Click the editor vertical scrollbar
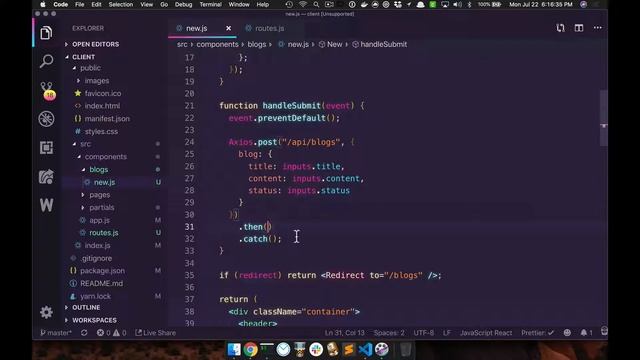Screen dimensions: 640x360 [x=604, y=118]
